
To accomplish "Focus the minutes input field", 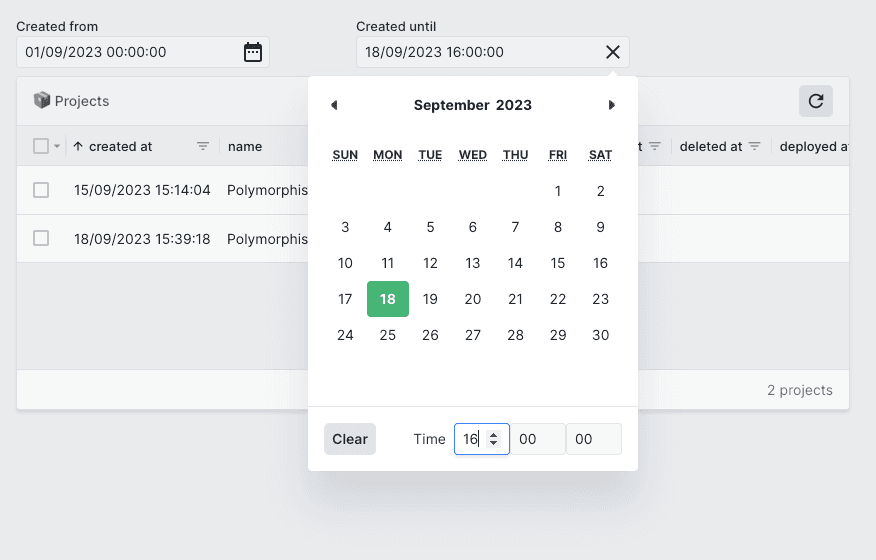I will coord(538,439).
